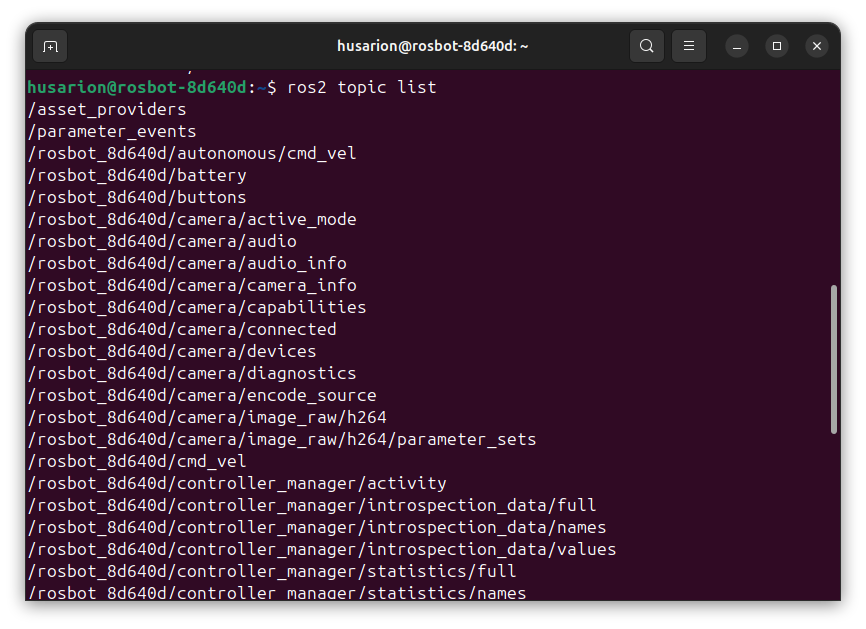Click the /rosbot_8d640d/buttons topic

point(137,198)
